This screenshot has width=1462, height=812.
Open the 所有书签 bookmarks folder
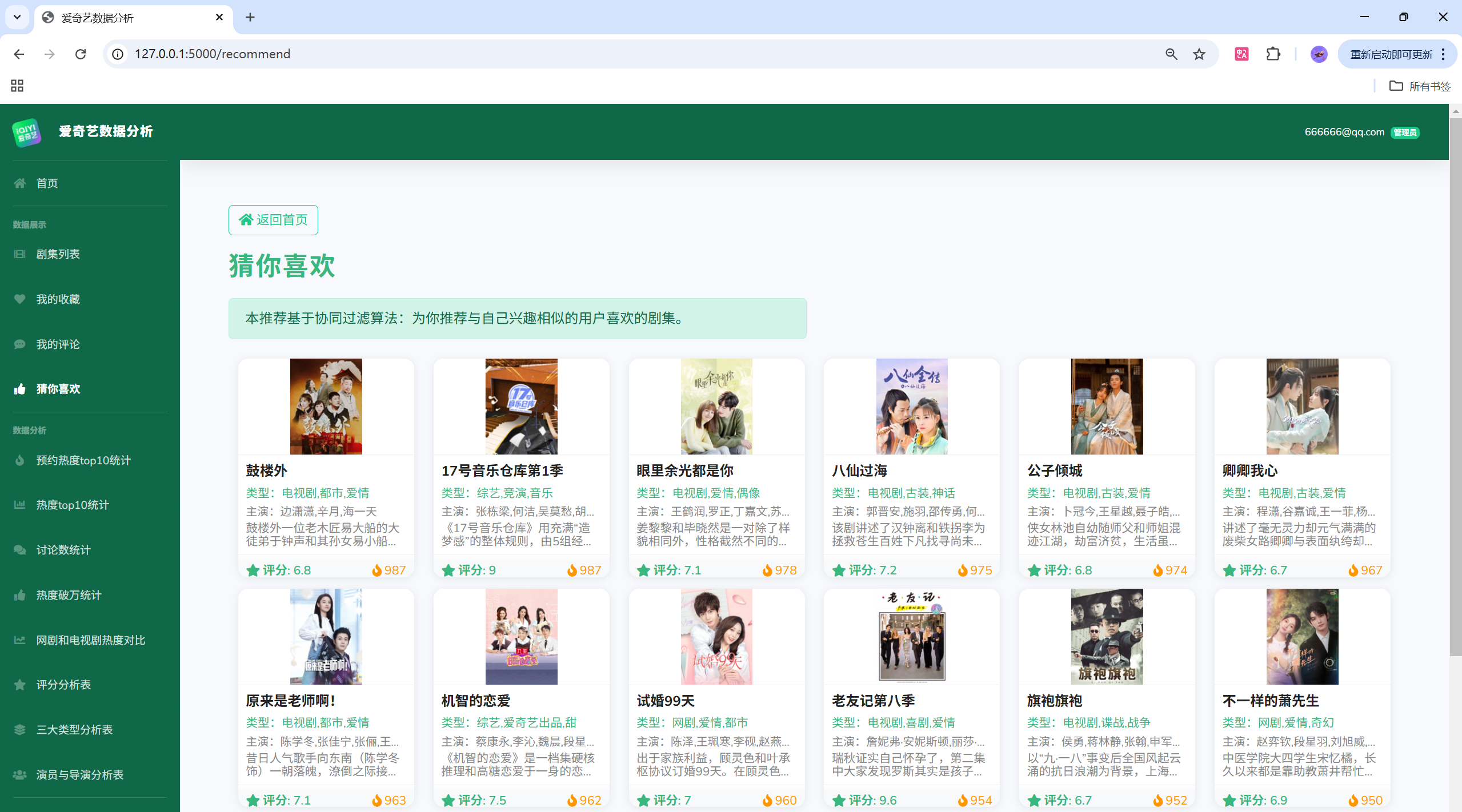[1420, 86]
